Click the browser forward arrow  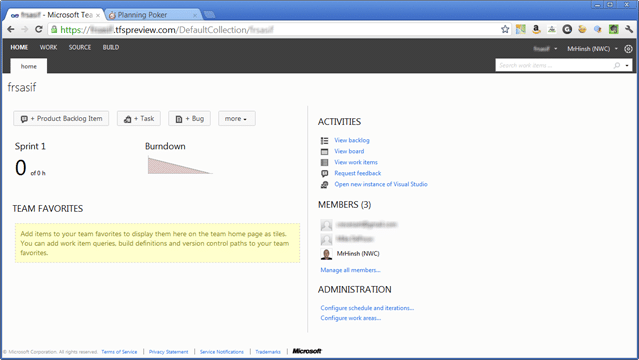click(24, 29)
